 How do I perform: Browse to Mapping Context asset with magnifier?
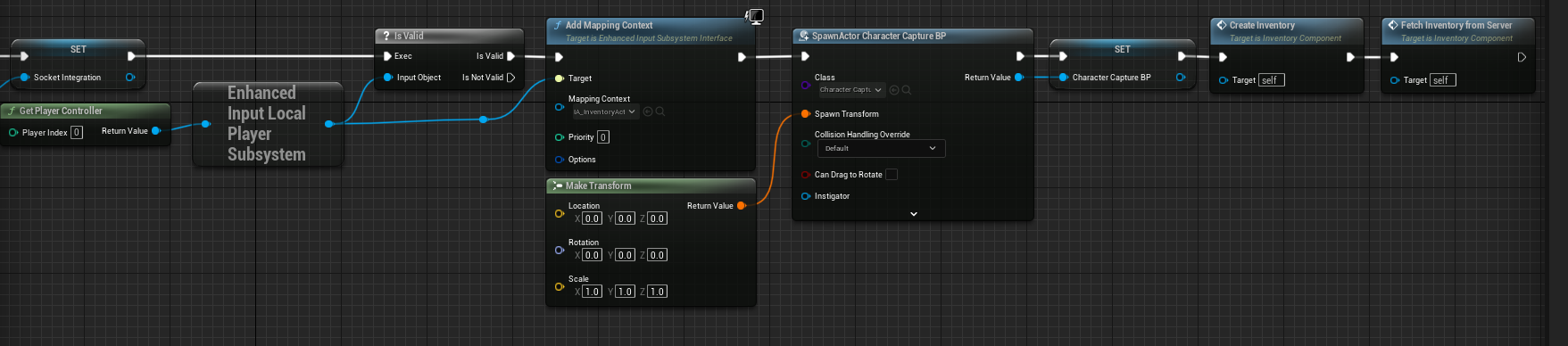(x=660, y=111)
